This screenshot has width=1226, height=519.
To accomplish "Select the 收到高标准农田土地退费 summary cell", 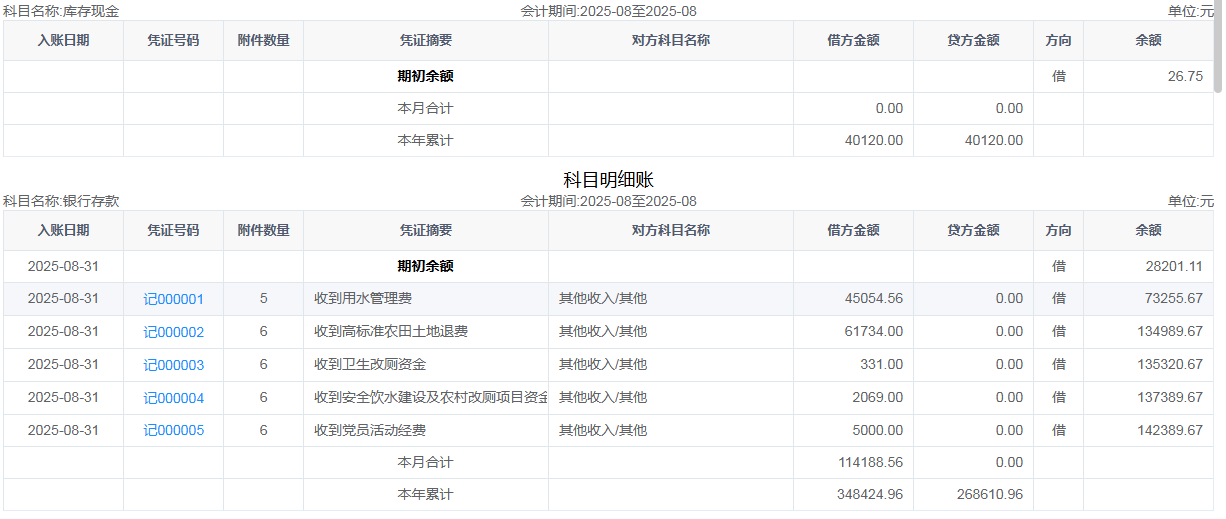I will 391,332.
